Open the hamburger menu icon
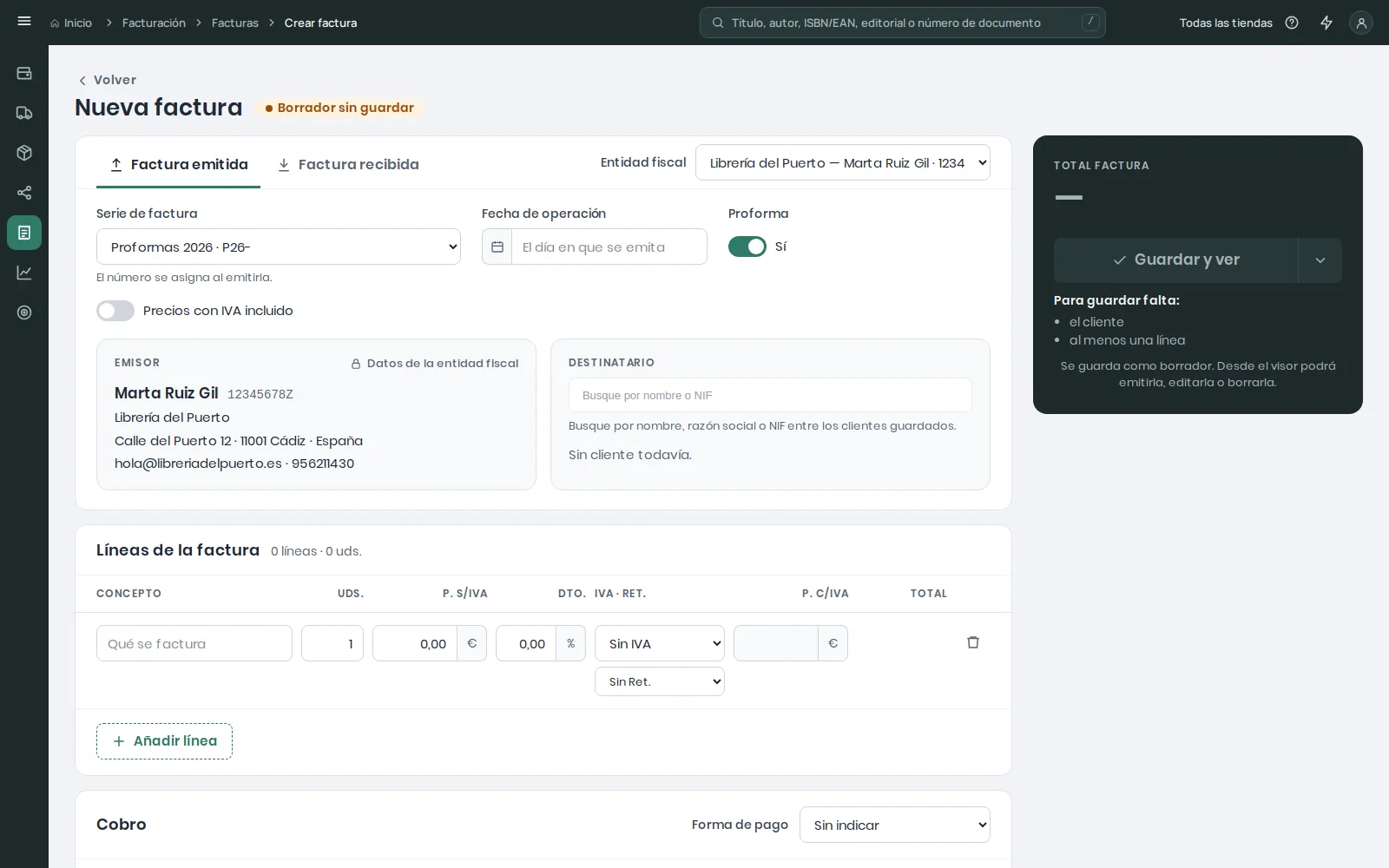This screenshot has width=1389, height=868. [24, 22]
